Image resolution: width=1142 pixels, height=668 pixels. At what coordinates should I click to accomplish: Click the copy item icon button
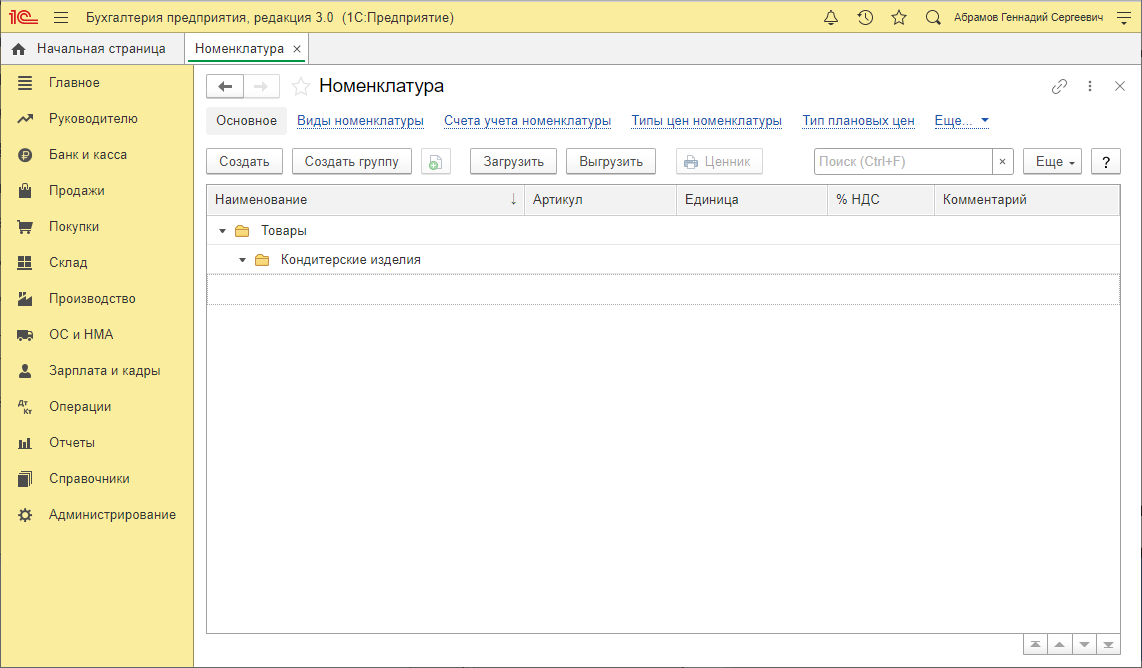[x=436, y=162]
